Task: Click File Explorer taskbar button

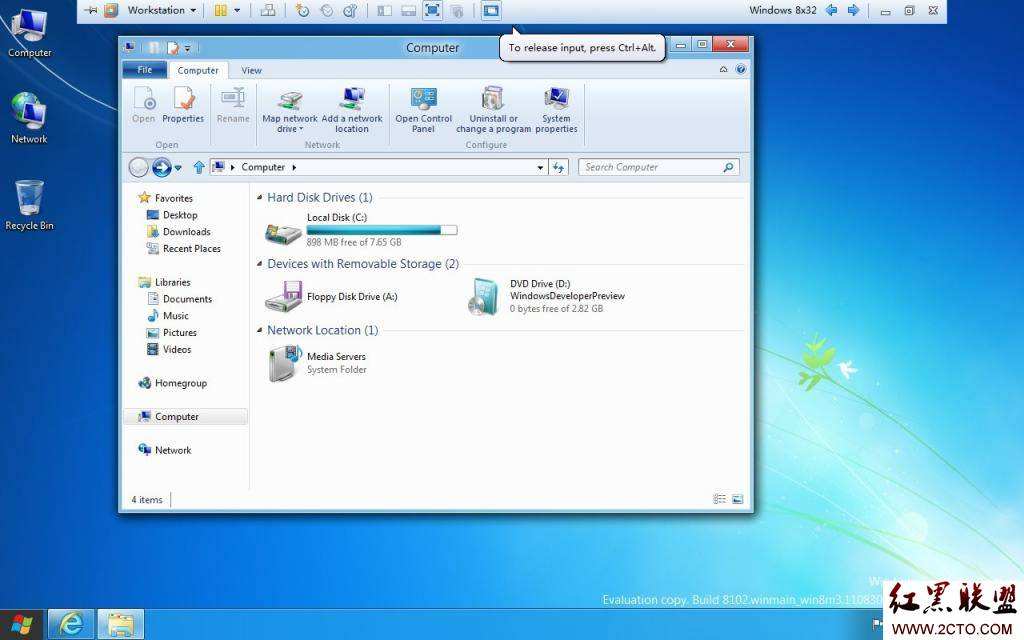Action: click(x=121, y=624)
